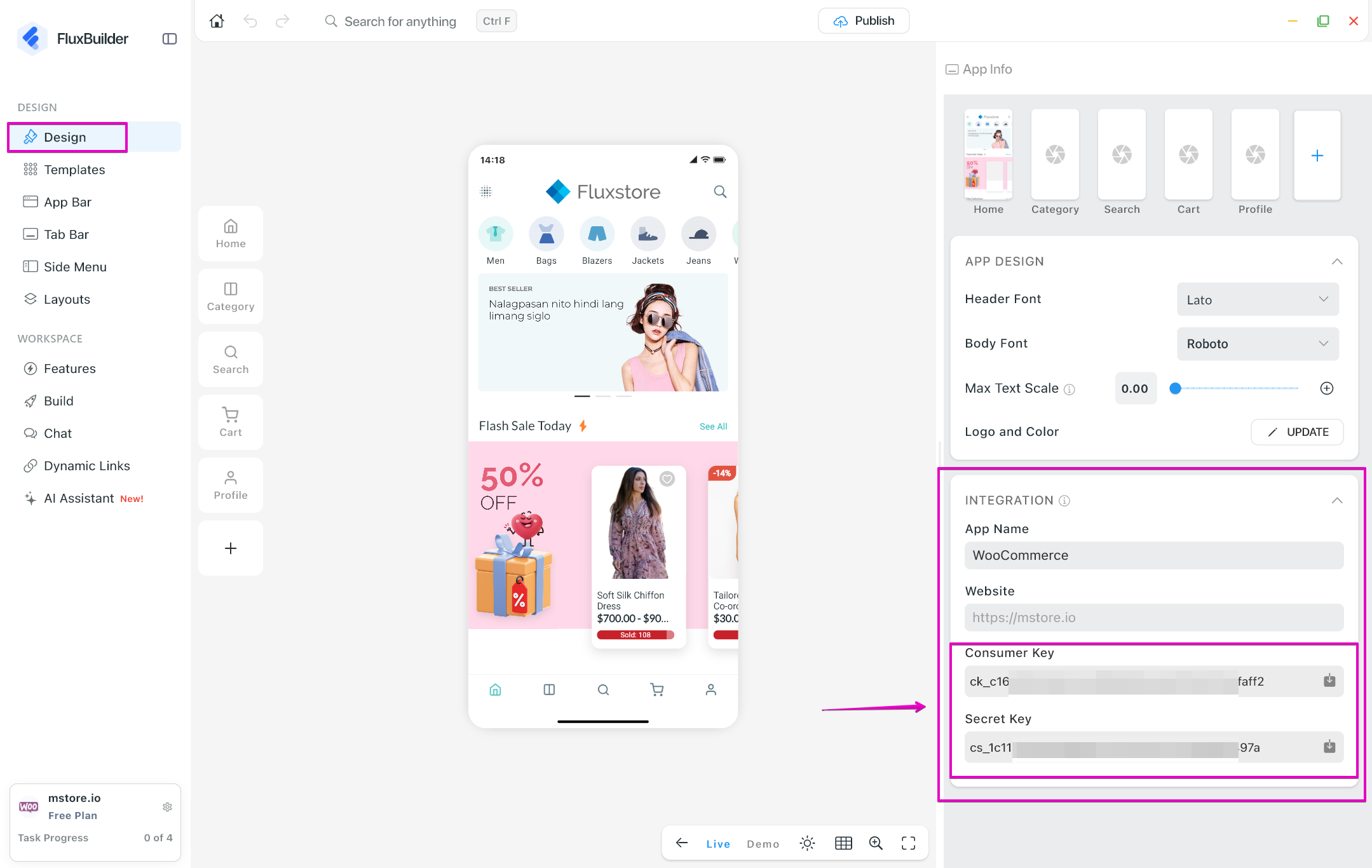This screenshot has height=868, width=1372.
Task: Click the fullscreen icon in bottom toolbar
Action: coord(909,843)
